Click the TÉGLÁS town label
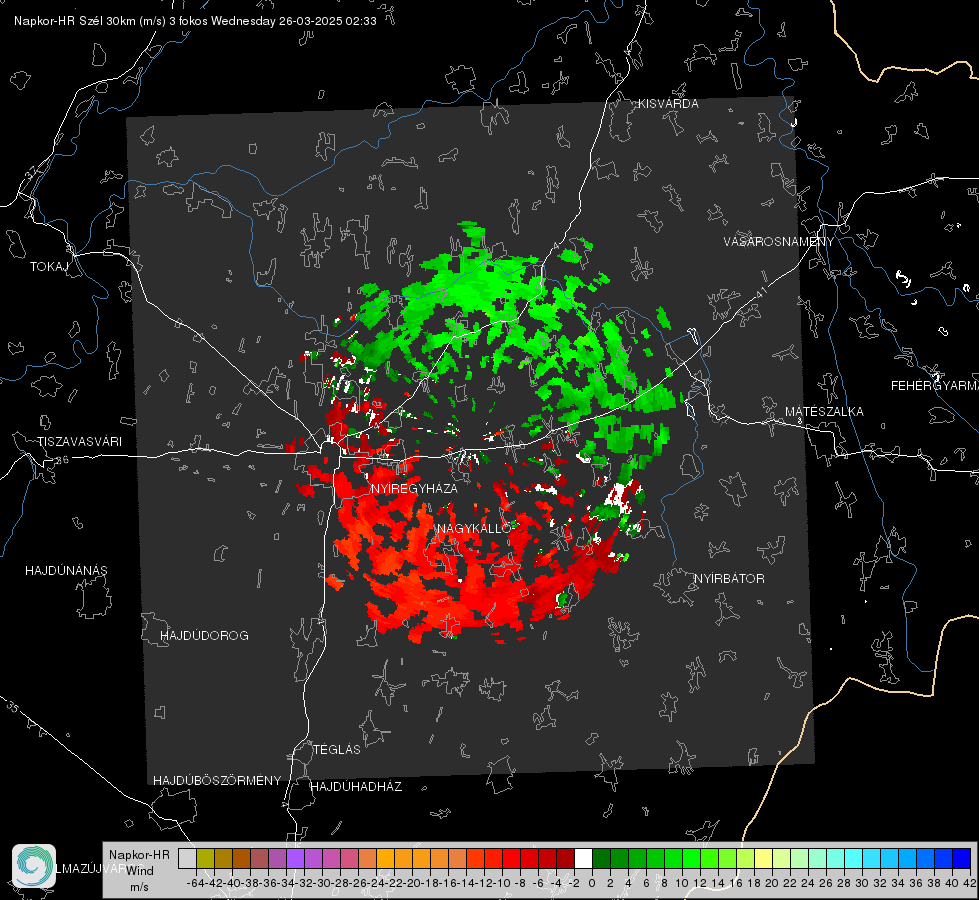 coord(337,749)
